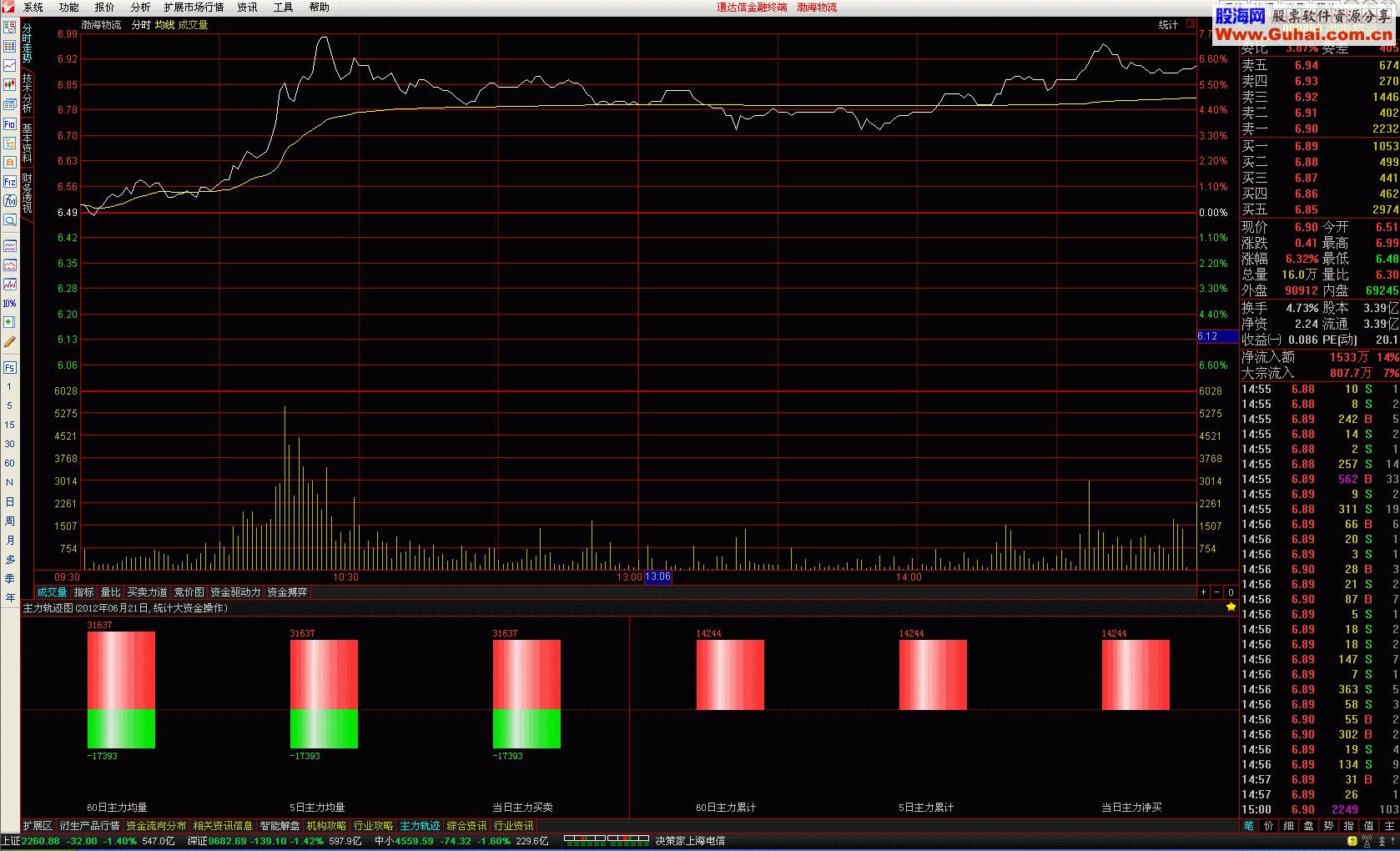
Task: Click the F12 trading icon in sidebar
Action: [x=10, y=181]
